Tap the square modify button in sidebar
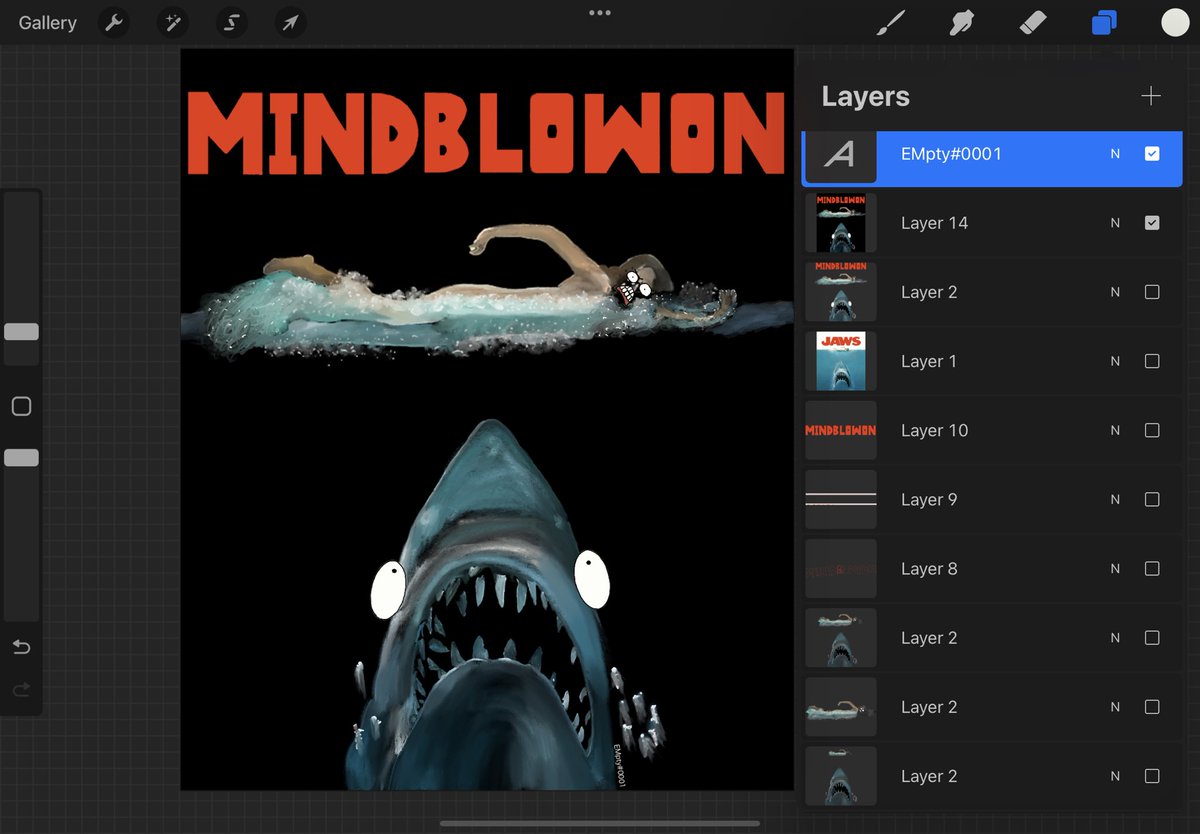 (x=21, y=406)
